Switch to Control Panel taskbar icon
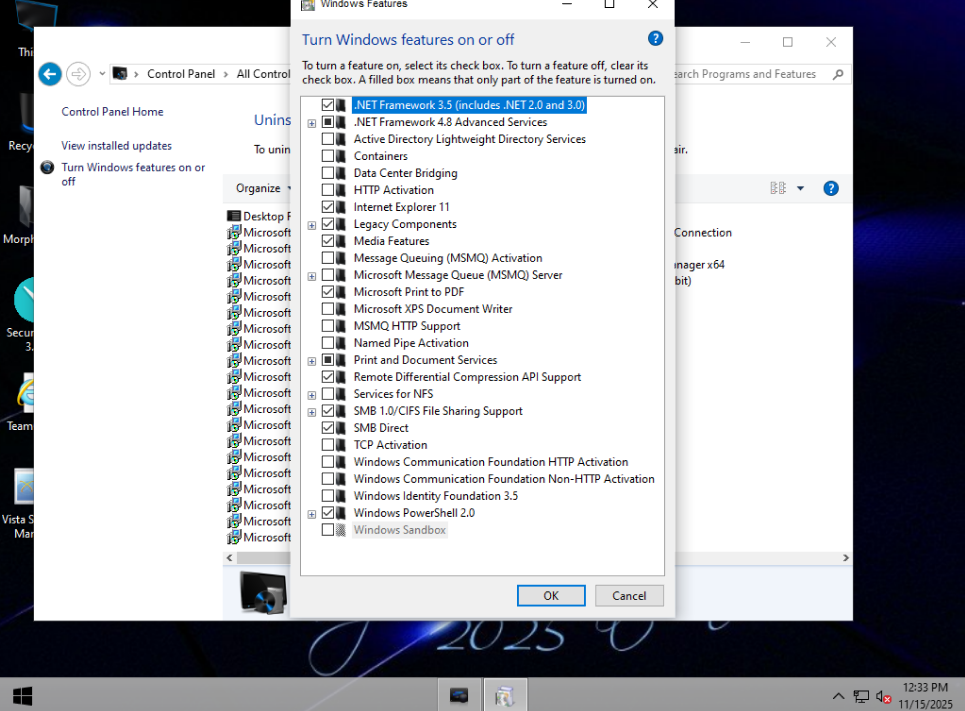 (x=505, y=696)
